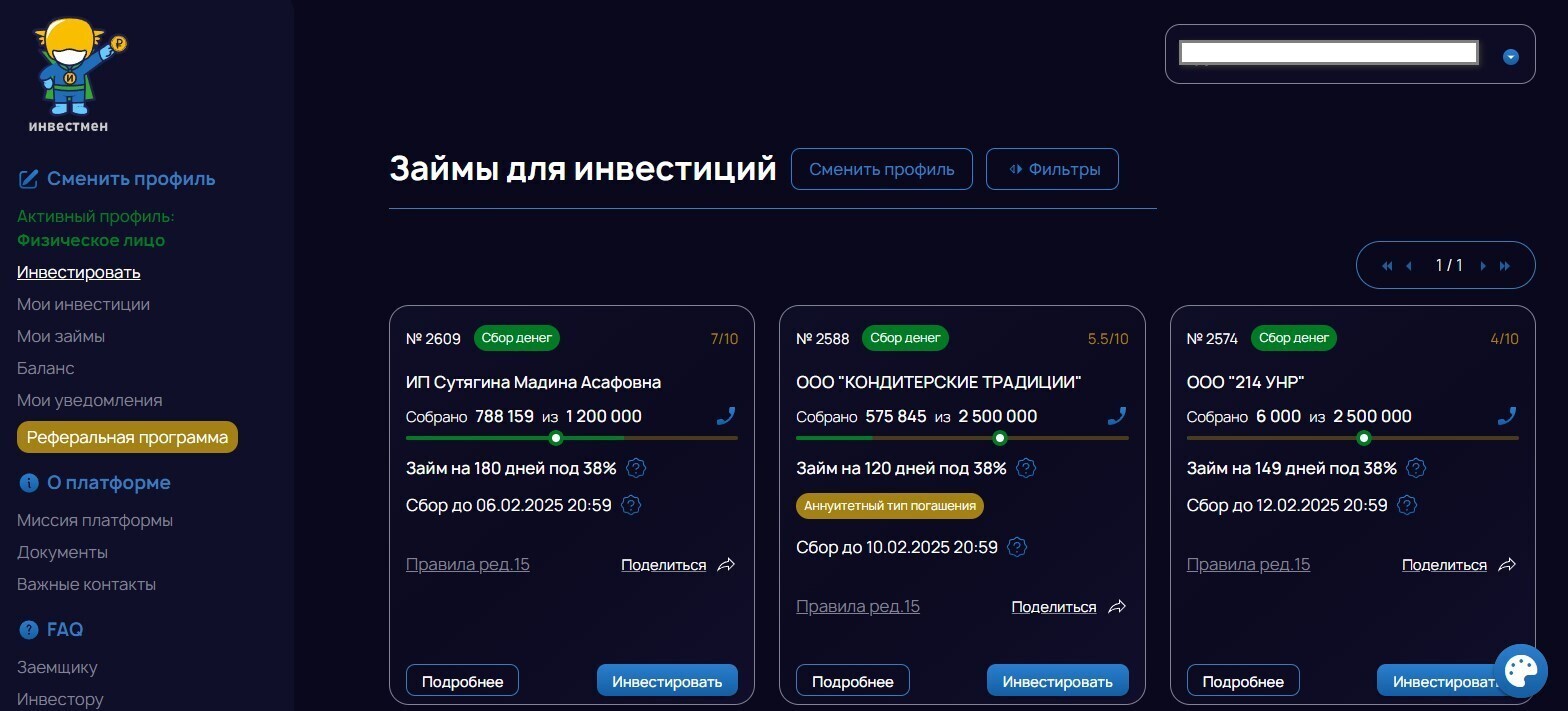Click Подробнее on КОНДИТЕРСКИЕ ТРАДИЦИИ loan
This screenshot has width=1568, height=711.
tap(853, 681)
